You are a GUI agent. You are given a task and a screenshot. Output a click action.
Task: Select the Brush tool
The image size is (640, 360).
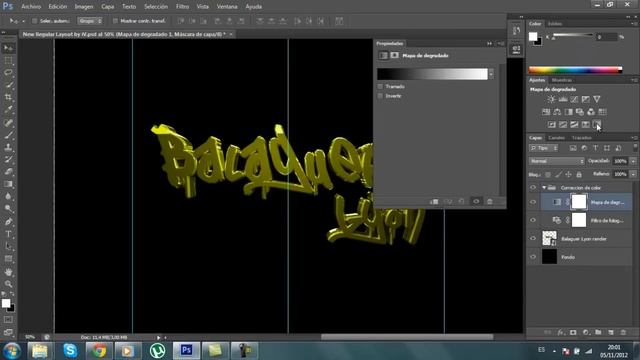[8, 135]
